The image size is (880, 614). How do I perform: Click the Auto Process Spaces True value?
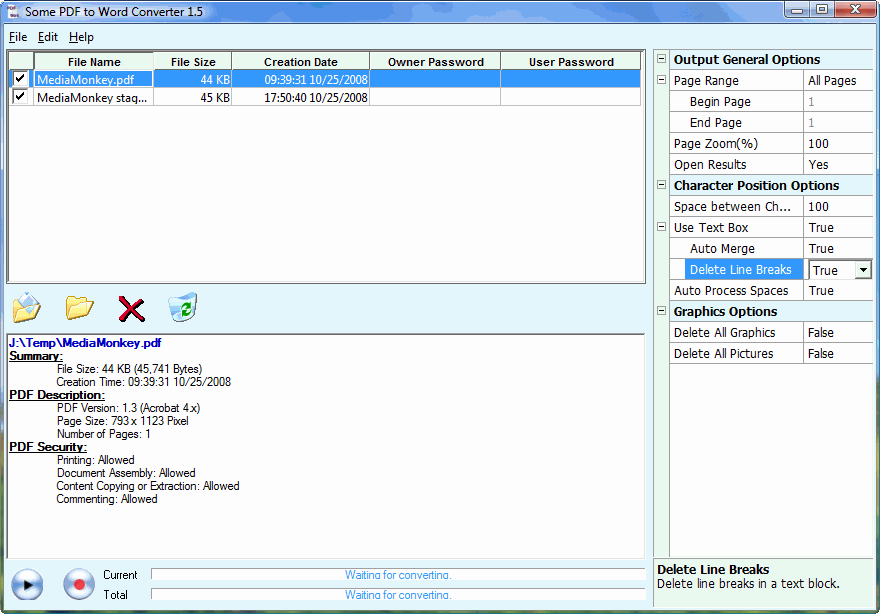tap(838, 290)
